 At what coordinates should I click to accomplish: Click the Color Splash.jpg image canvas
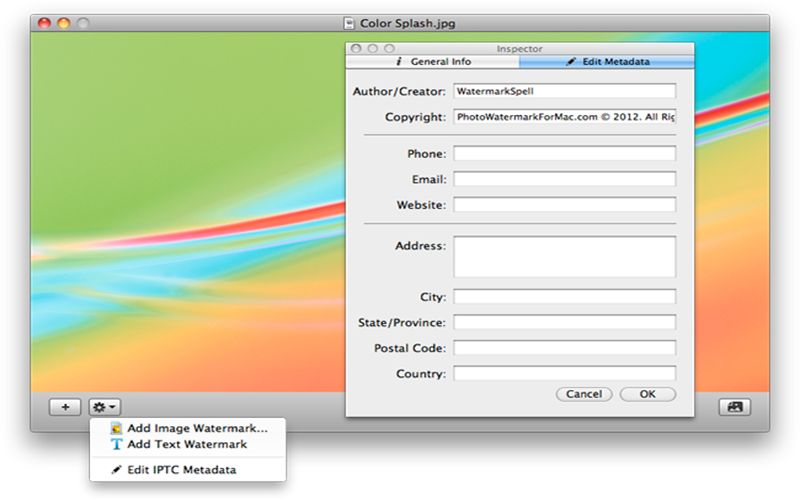pos(188,212)
